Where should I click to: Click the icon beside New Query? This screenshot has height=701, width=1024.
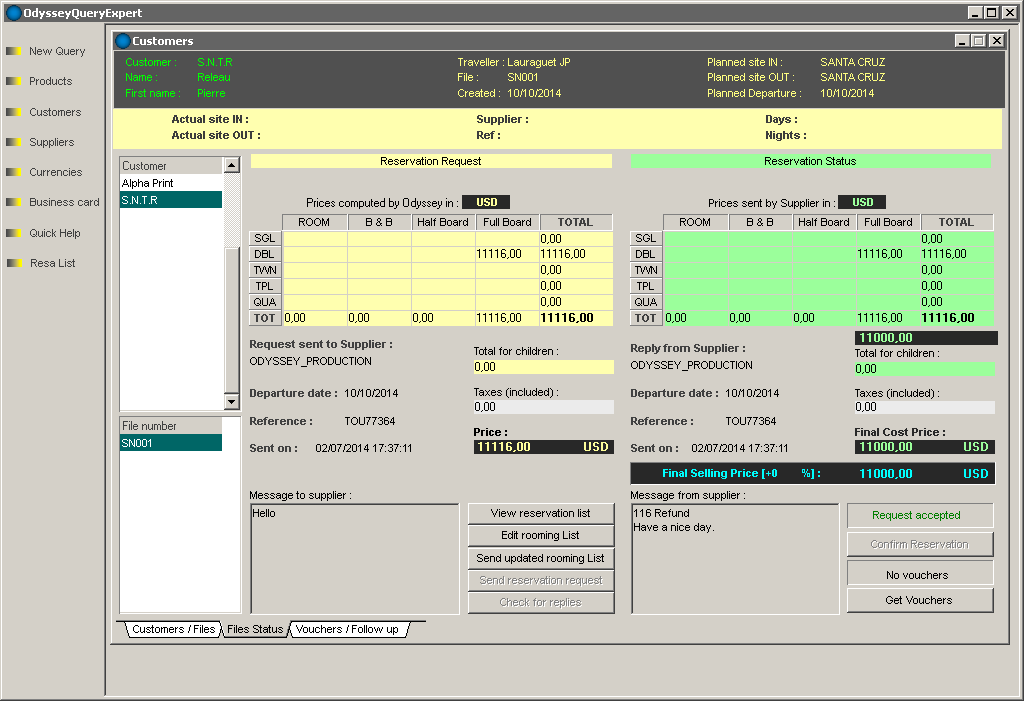(13, 51)
